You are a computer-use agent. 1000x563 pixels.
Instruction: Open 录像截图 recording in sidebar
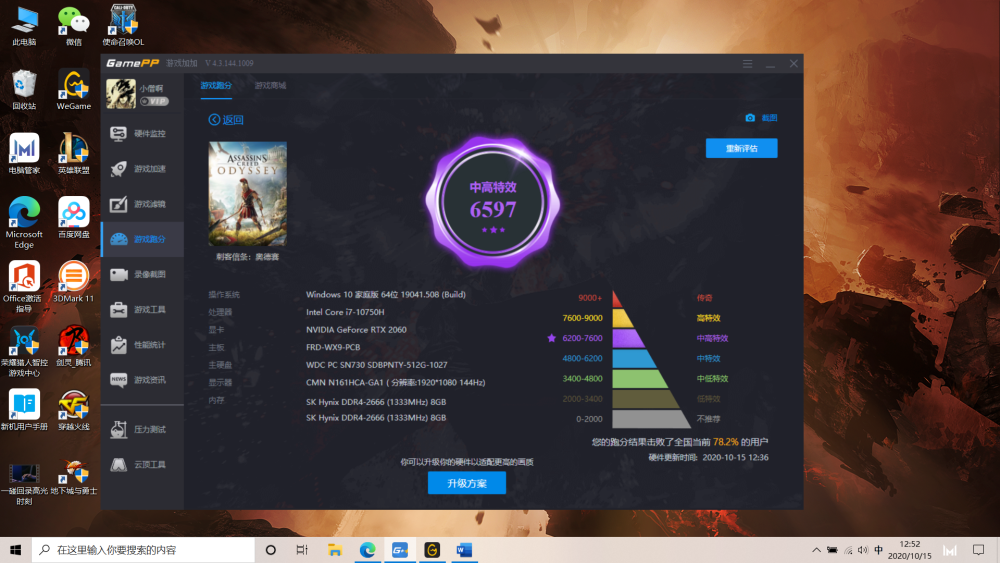click(142, 274)
